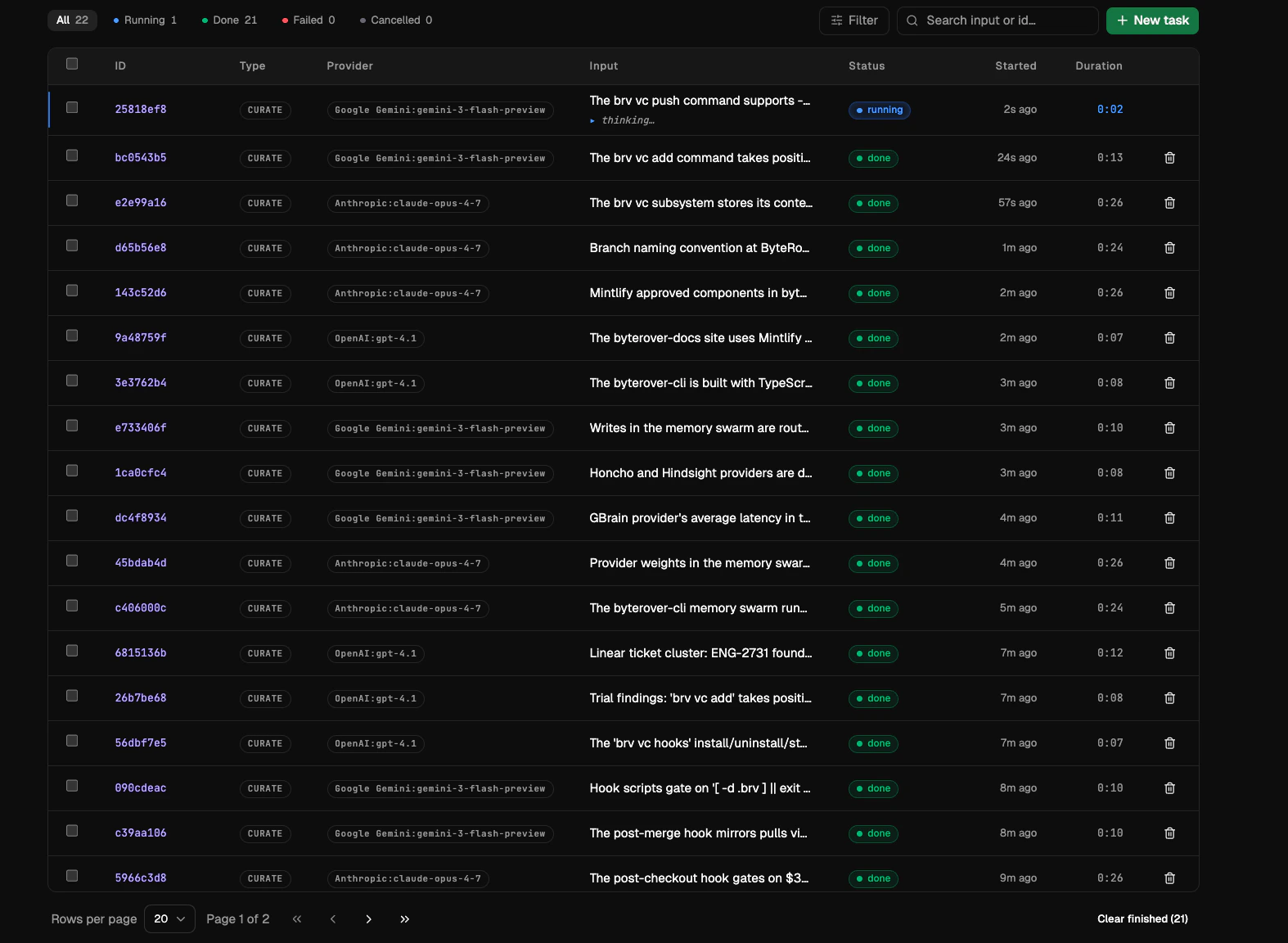Click provider tag OpenAI:gpt-4.1 on row 9a48759f
This screenshot has width=1288, height=943.
[376, 339]
